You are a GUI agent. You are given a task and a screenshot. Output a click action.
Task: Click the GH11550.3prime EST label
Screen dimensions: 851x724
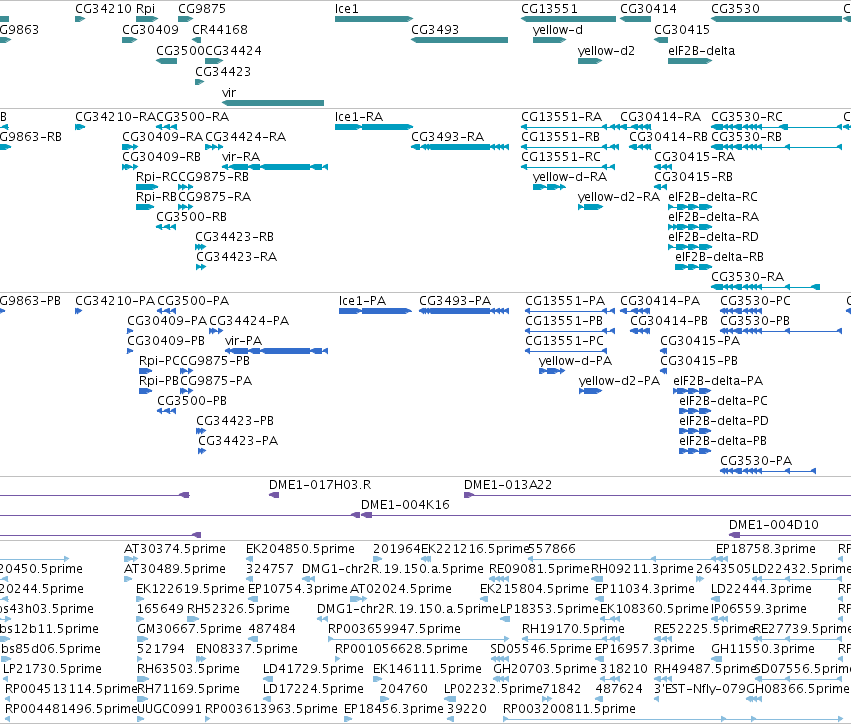click(763, 649)
